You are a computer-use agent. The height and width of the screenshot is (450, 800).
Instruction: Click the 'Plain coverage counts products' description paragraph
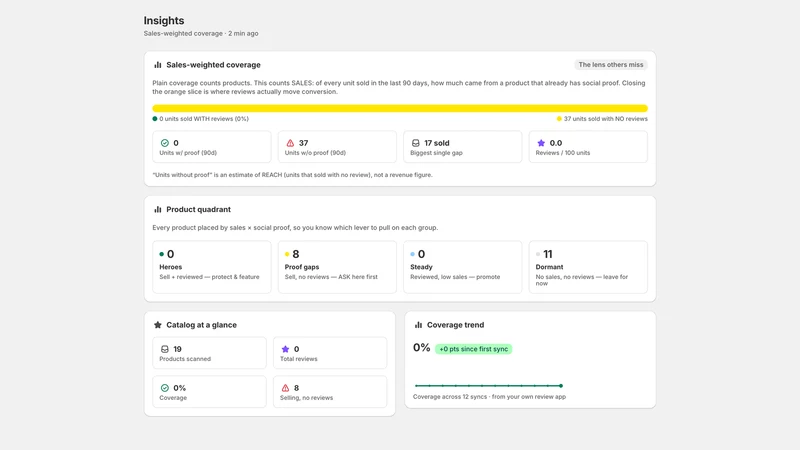pyautogui.click(x=399, y=87)
